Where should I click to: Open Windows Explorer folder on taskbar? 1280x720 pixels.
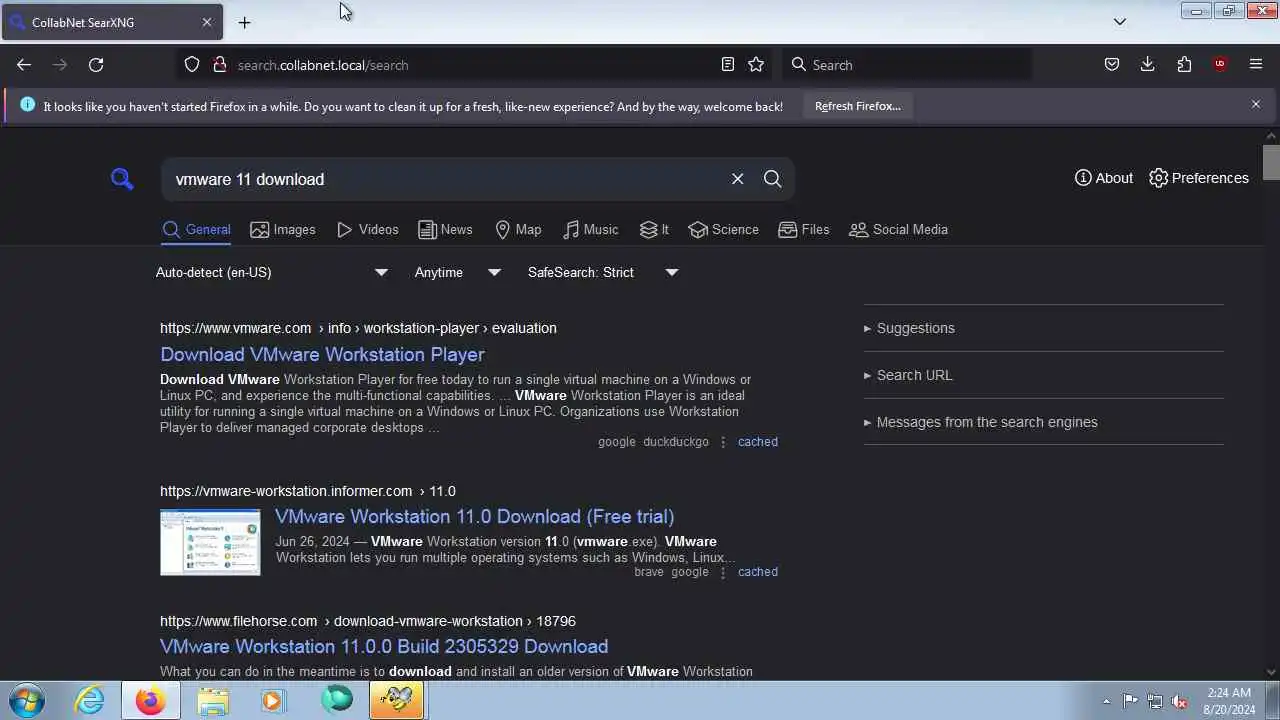213,700
